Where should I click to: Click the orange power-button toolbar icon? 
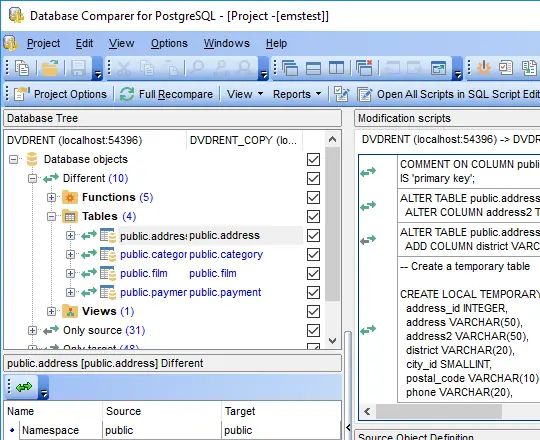pos(484,68)
